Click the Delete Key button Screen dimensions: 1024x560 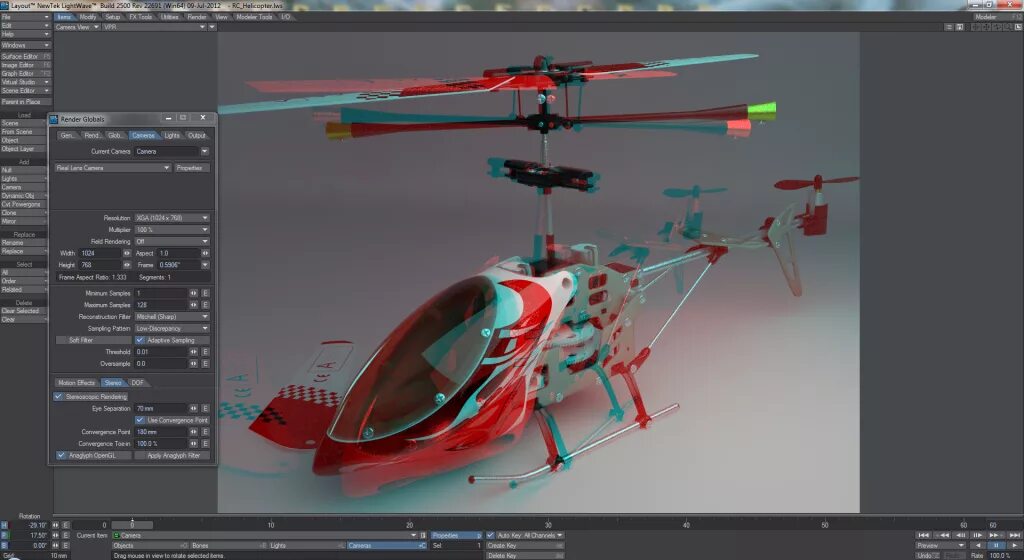pyautogui.click(x=524, y=555)
